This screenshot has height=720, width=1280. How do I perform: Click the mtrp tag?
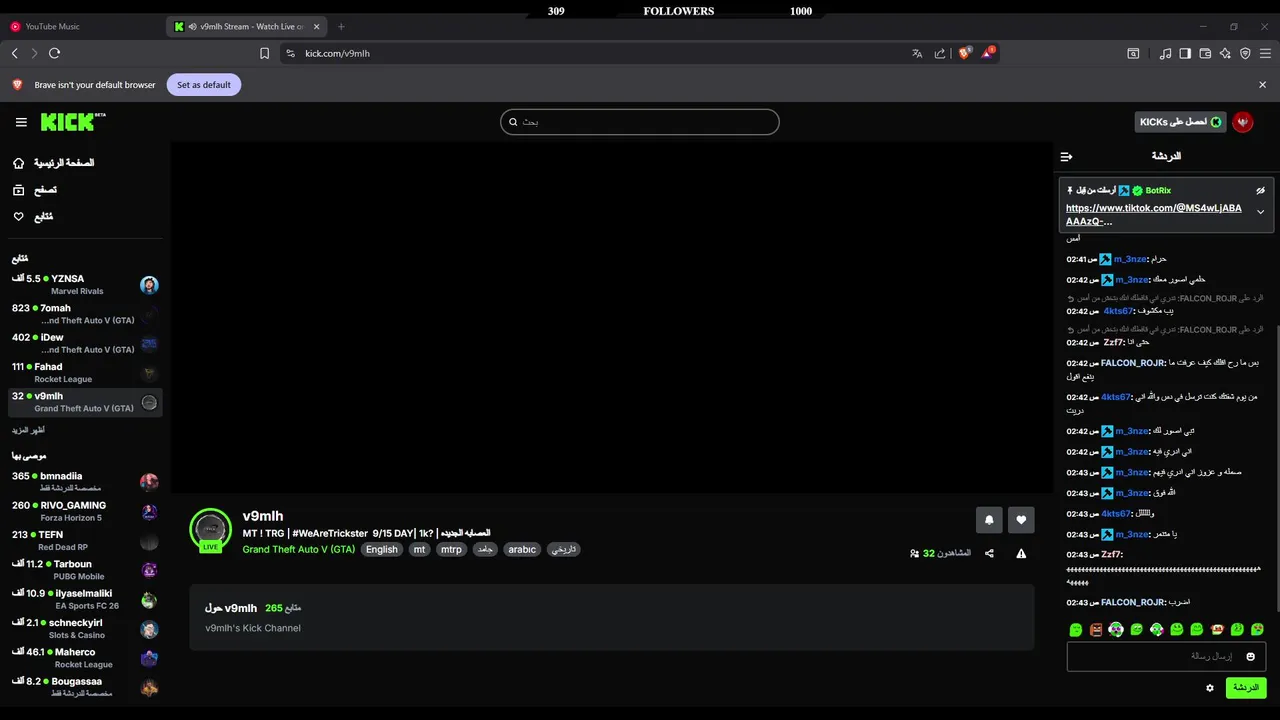[x=451, y=549]
